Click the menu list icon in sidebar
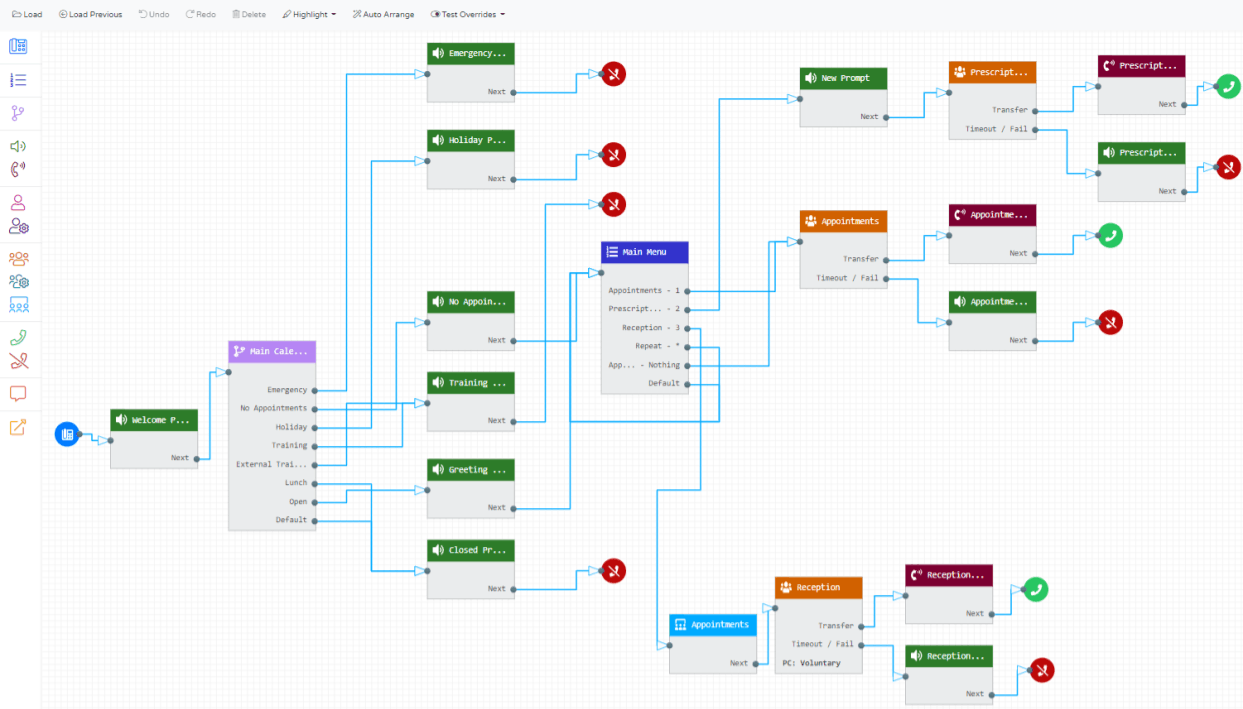This screenshot has width=1243, height=709. click(18, 80)
